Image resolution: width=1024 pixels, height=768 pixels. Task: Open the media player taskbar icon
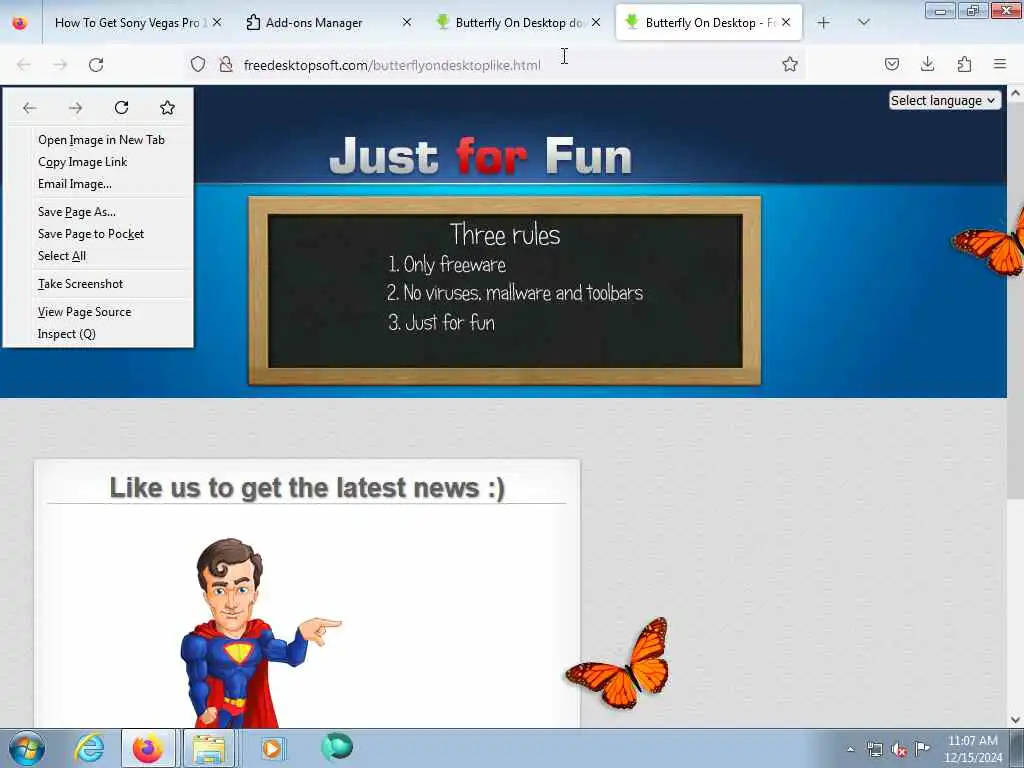point(272,748)
